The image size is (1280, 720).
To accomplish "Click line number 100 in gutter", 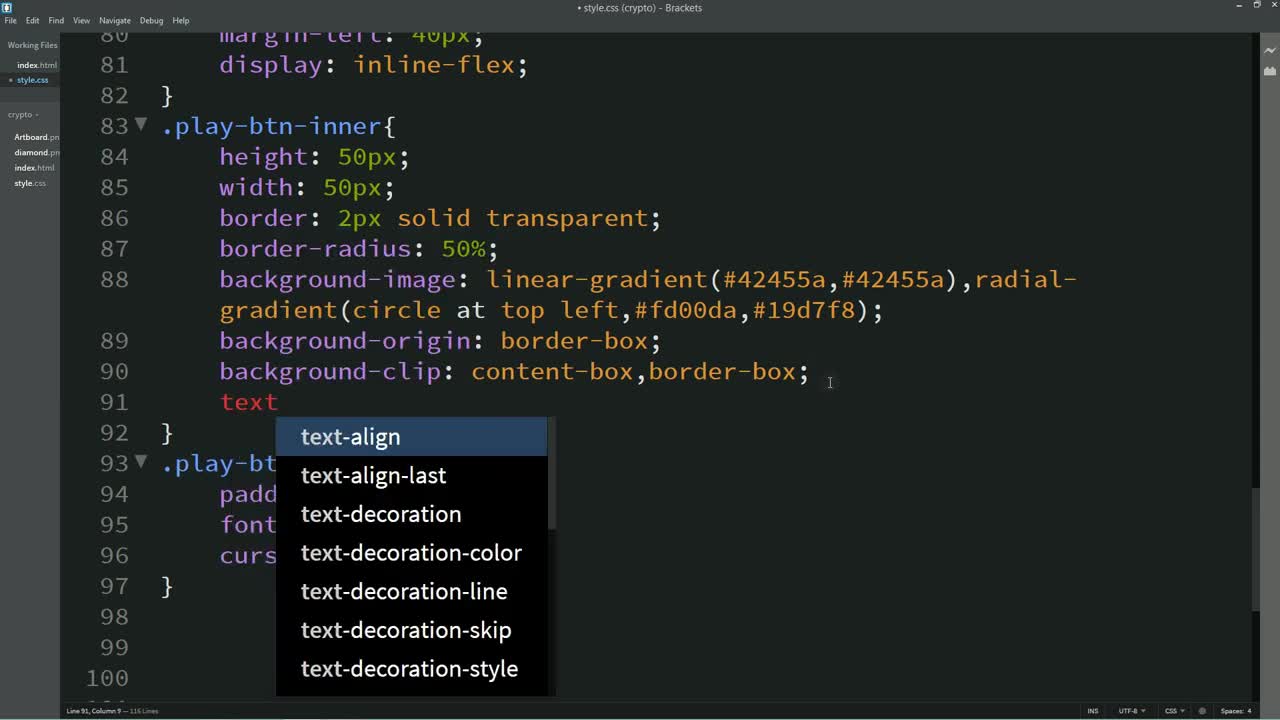I will [108, 678].
